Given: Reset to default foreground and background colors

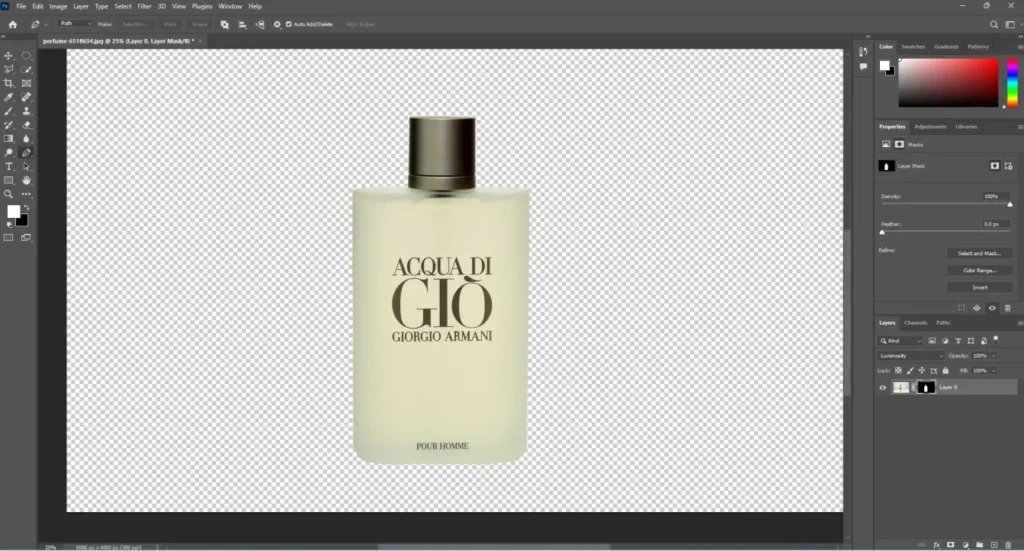Looking at the screenshot, I should pyautogui.click(x=9, y=225).
